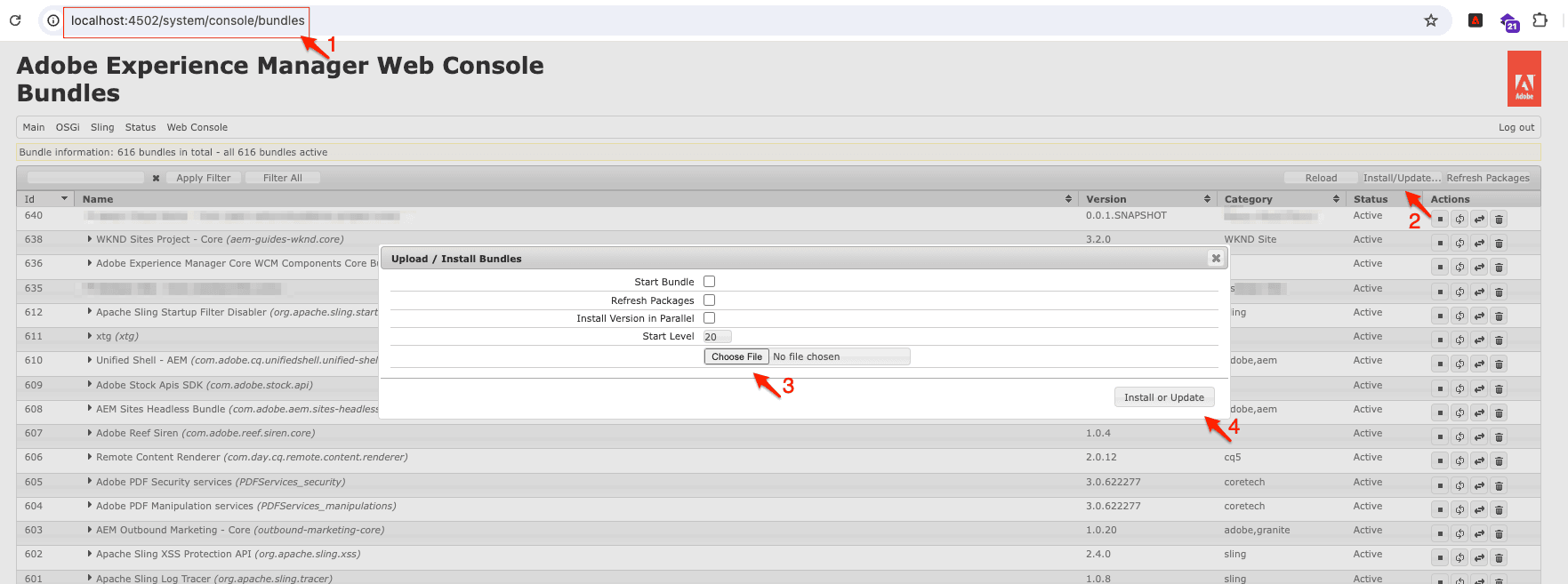The width and height of the screenshot is (1568, 584).
Task: Open the Main menu
Action: click(x=34, y=127)
